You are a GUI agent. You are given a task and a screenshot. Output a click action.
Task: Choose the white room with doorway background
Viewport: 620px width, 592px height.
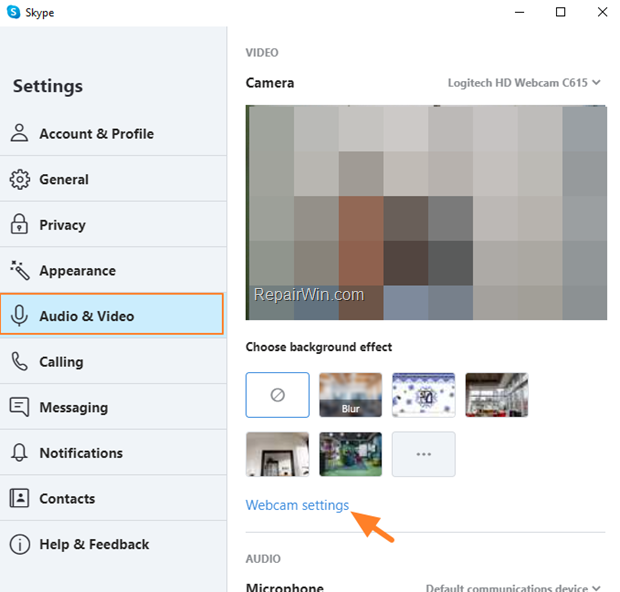tap(277, 454)
